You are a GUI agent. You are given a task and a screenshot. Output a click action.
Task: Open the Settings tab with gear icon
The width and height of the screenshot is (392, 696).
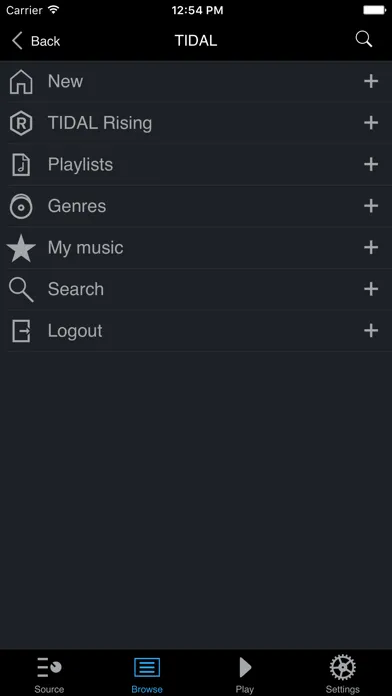click(x=342, y=674)
